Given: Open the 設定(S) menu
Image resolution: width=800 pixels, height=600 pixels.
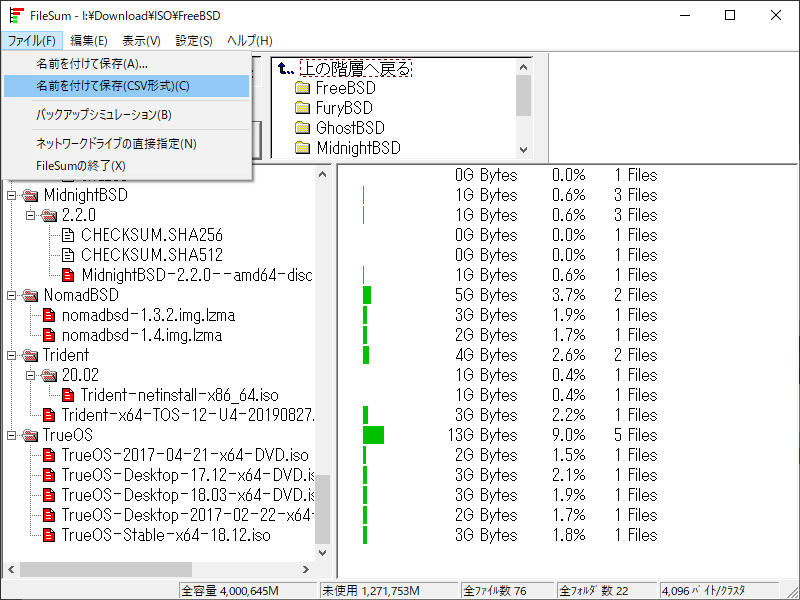Looking at the screenshot, I should pos(194,40).
